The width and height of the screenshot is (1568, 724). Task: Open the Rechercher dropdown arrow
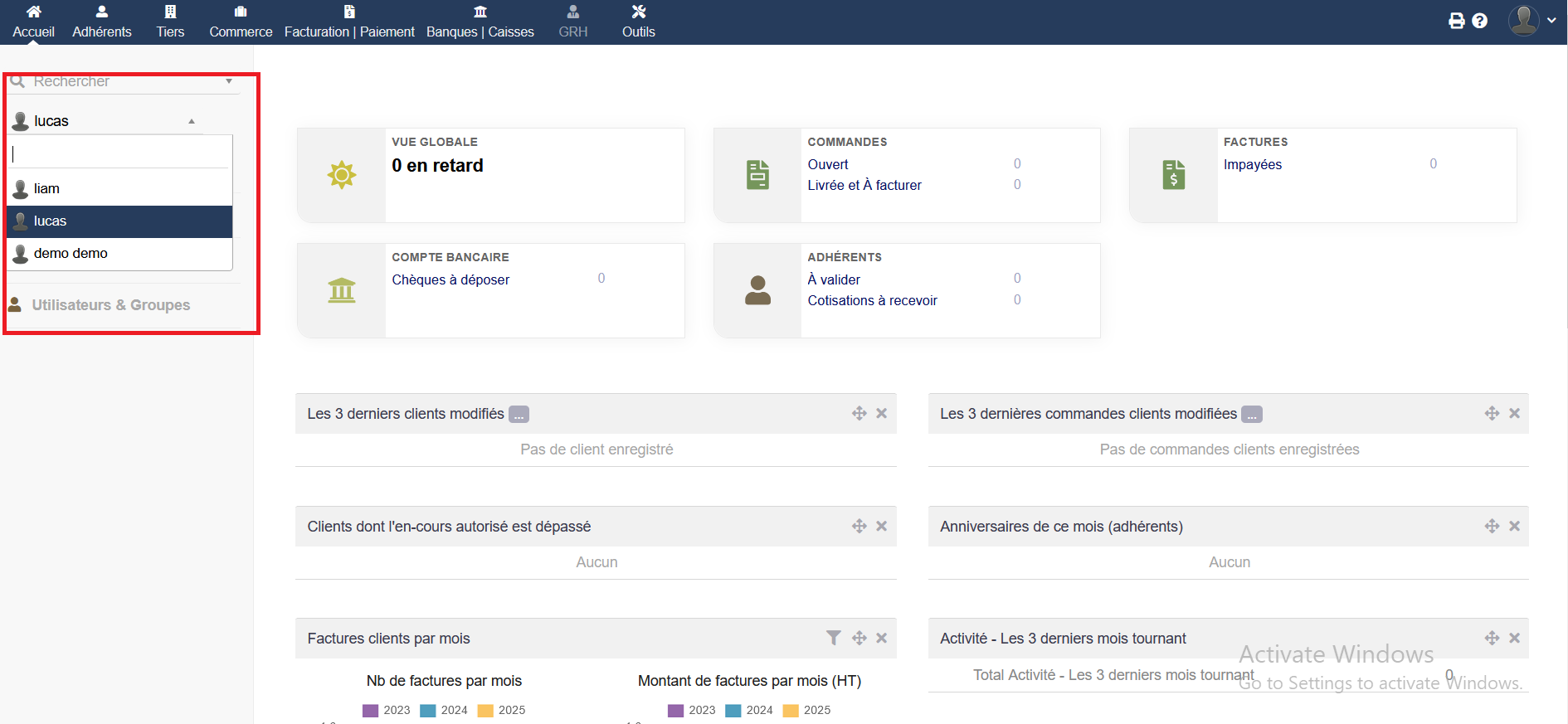pyautogui.click(x=229, y=81)
